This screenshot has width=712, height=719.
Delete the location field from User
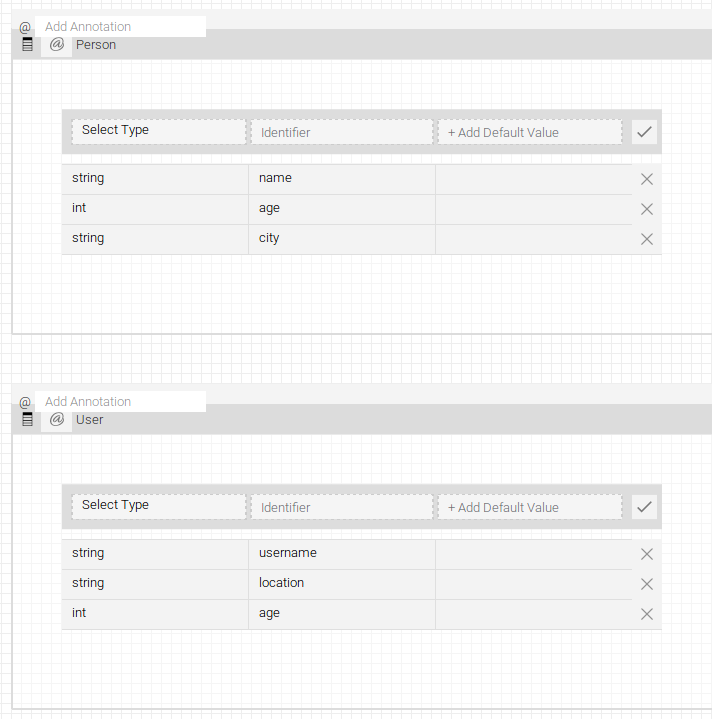tap(646, 584)
